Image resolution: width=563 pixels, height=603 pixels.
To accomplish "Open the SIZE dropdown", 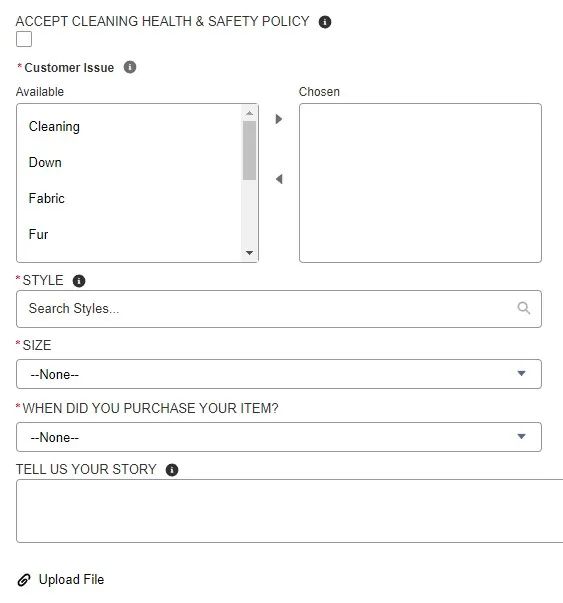I will 279,374.
